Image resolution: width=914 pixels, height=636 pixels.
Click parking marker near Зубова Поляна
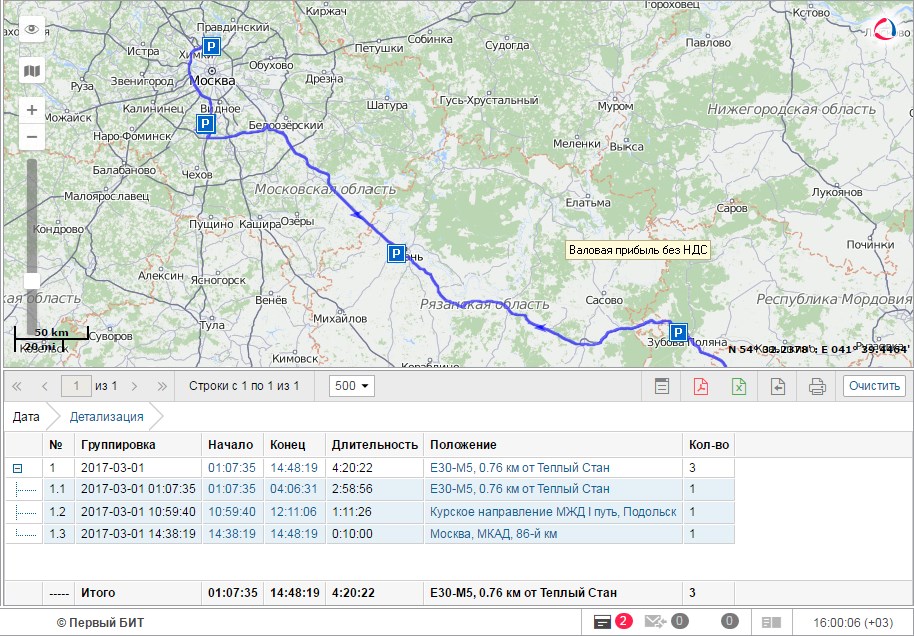coord(678,332)
